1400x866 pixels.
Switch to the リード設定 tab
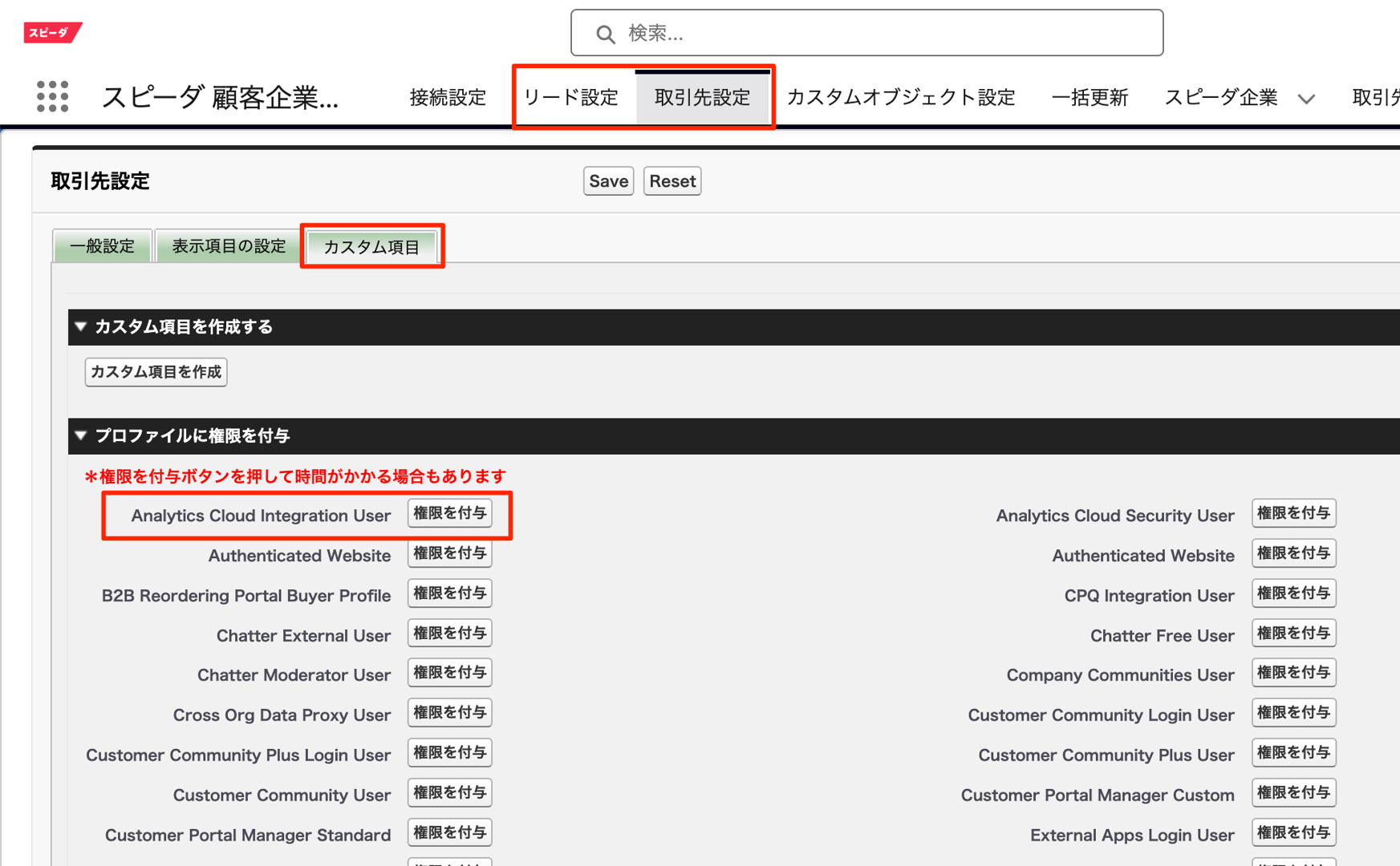[x=571, y=98]
